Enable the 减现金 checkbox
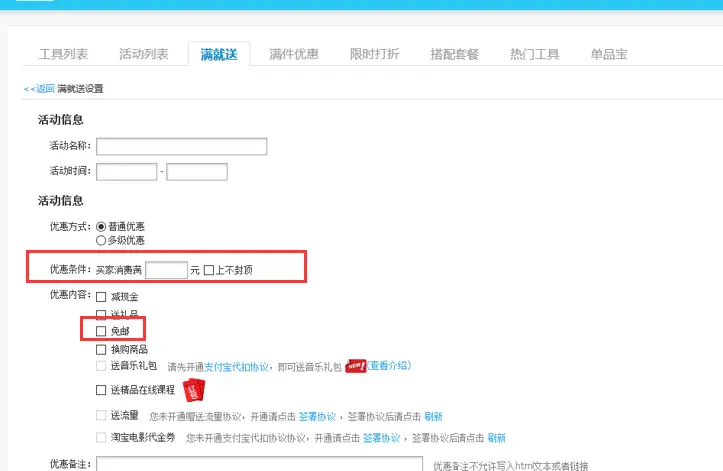This screenshot has height=471, width=723. 101,297
